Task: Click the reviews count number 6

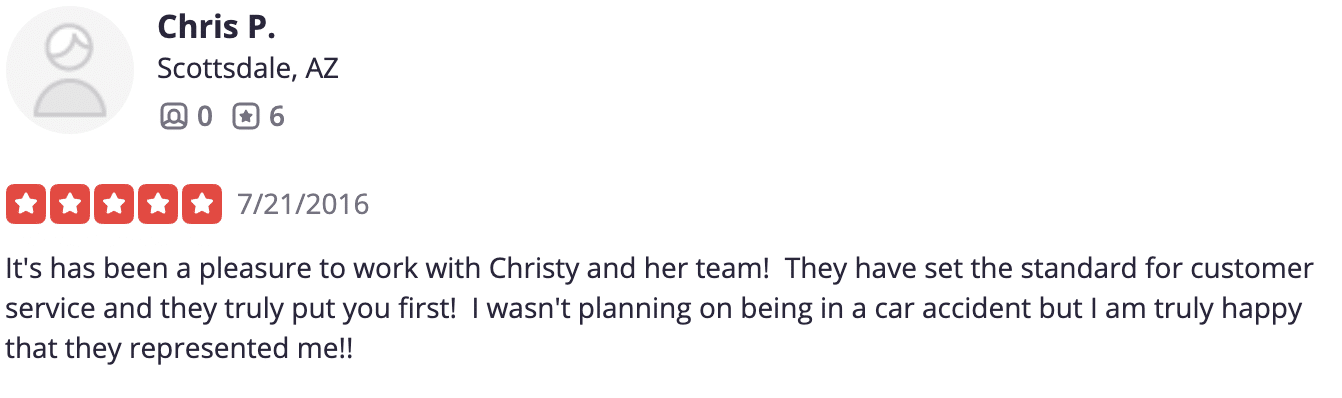Action: [x=277, y=117]
